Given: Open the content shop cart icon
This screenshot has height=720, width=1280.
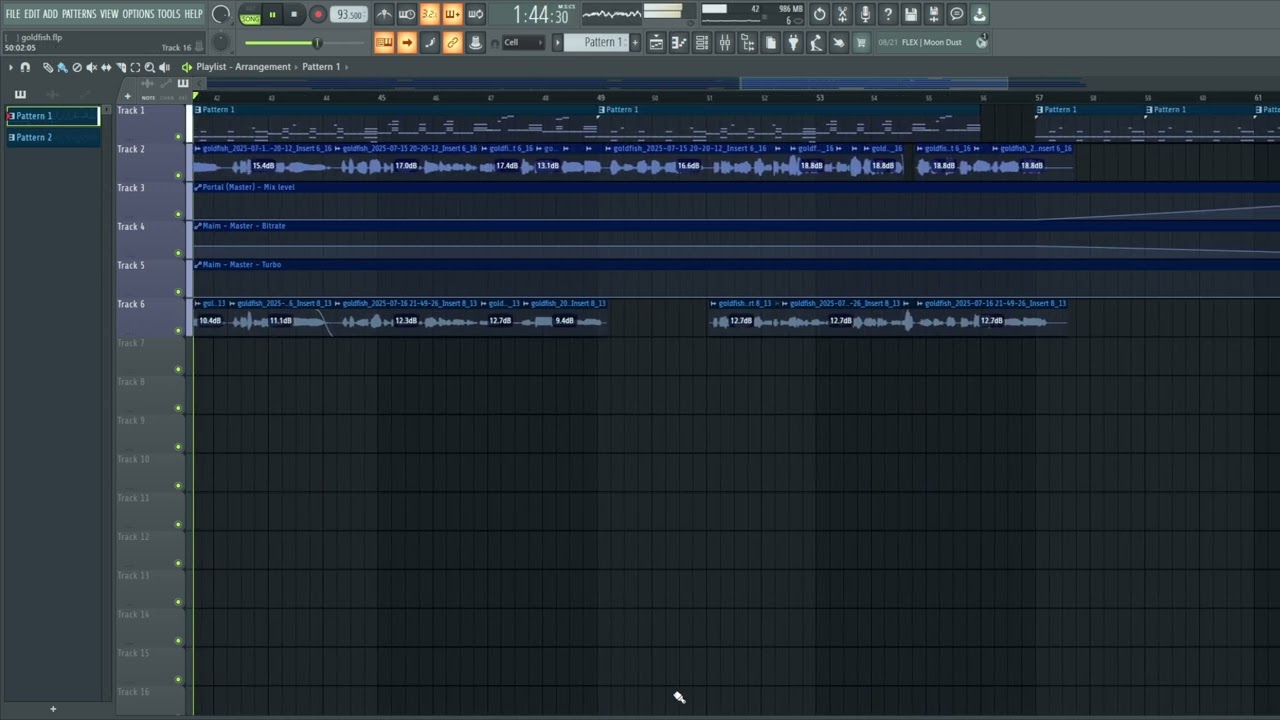Looking at the screenshot, I should (x=861, y=42).
